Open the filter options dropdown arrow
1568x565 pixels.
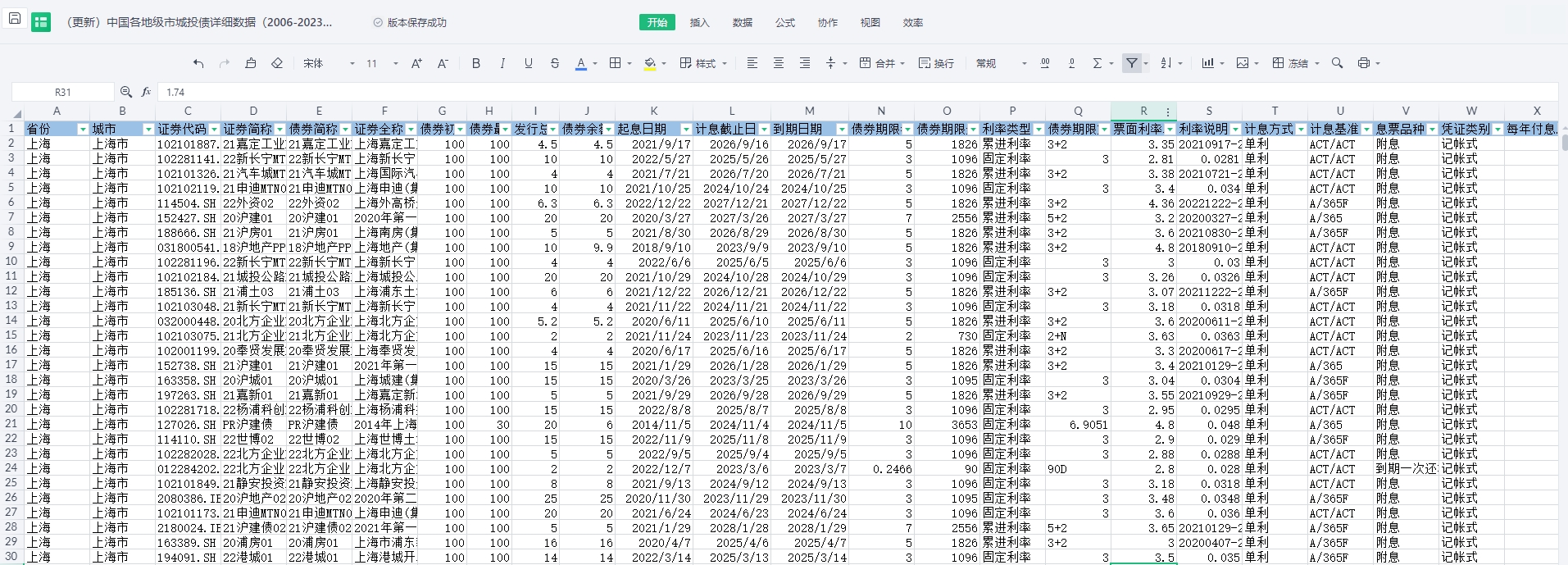(1146, 63)
